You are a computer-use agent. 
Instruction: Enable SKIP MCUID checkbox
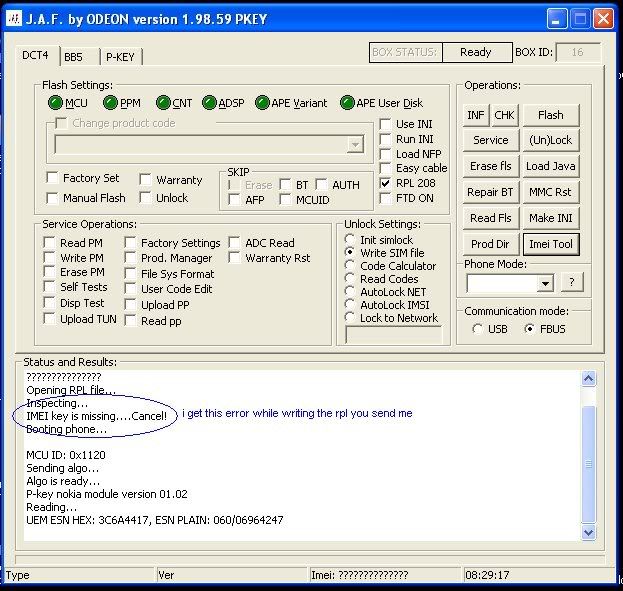point(285,200)
